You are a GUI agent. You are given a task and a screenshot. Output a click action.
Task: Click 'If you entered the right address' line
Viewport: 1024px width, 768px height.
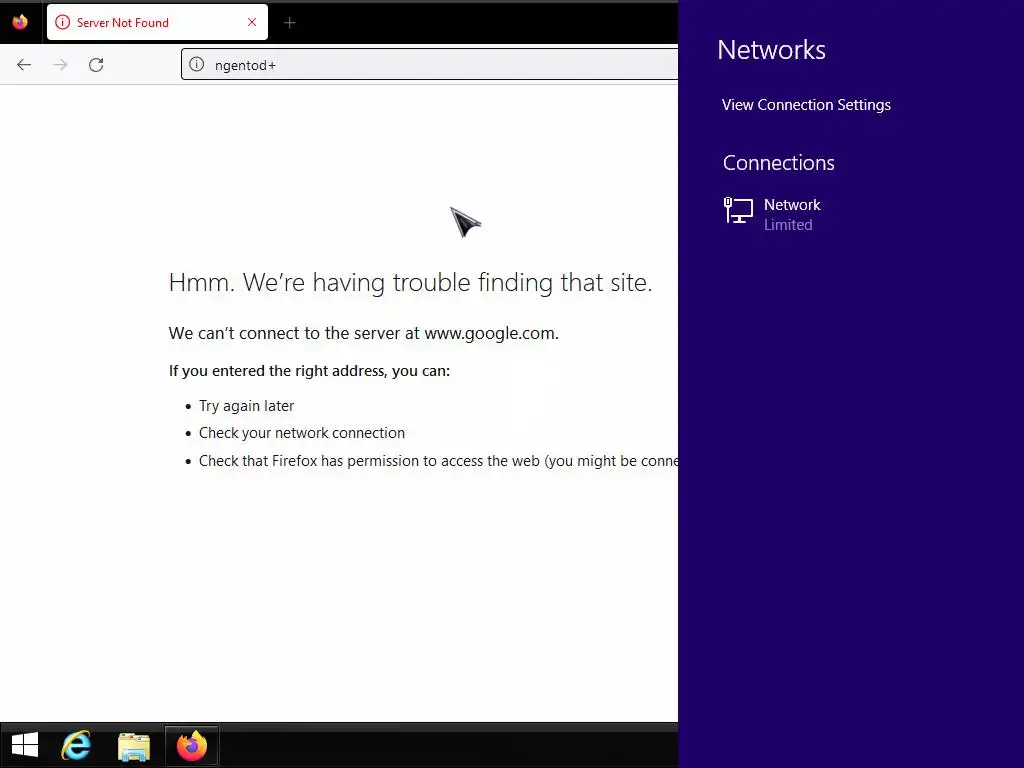pyautogui.click(x=309, y=371)
